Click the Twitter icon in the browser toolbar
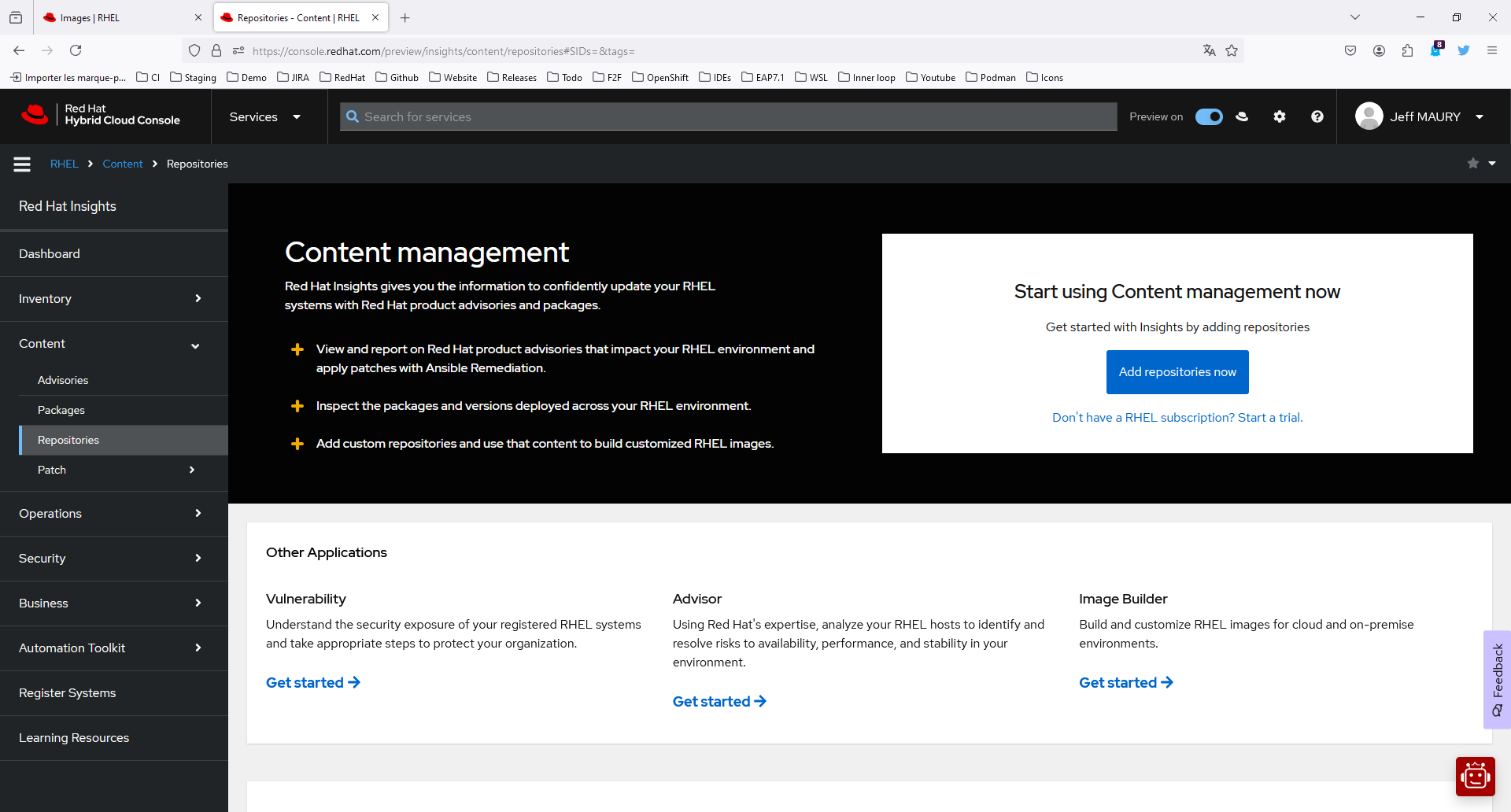 [1464, 50]
